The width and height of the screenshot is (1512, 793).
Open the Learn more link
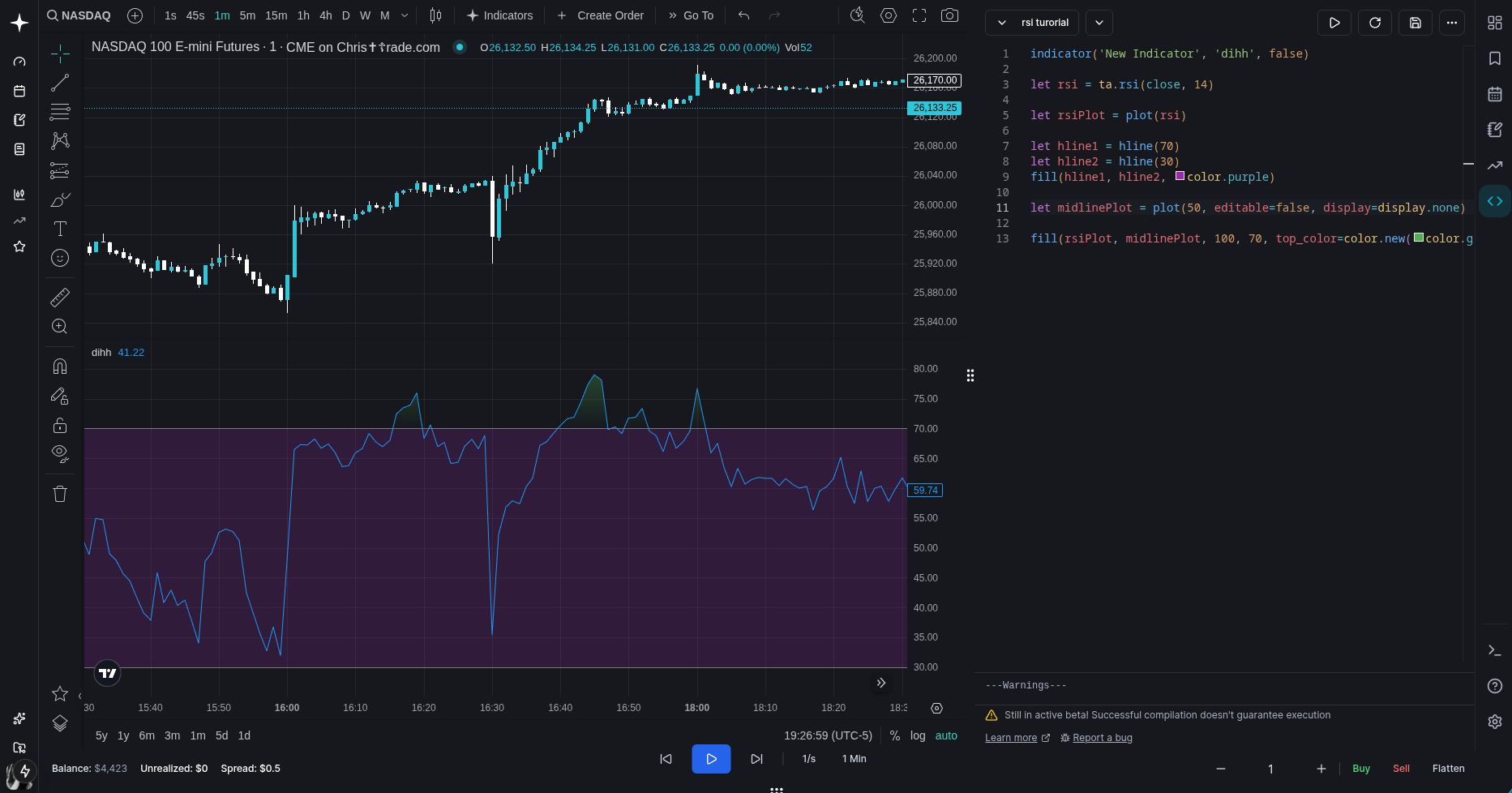[x=1011, y=738]
